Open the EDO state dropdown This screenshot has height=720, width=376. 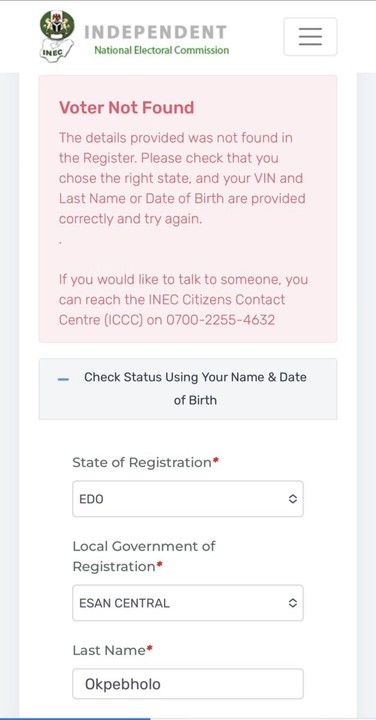coord(188,499)
